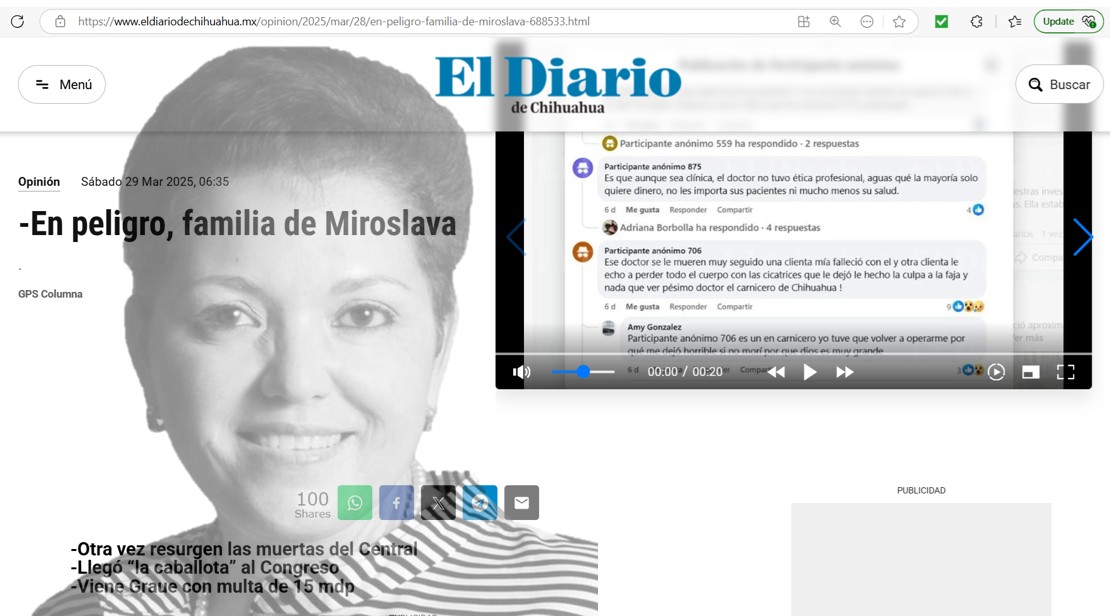Bookmark this page with the star icon
Screen dimensions: 1110x616
(899, 21)
